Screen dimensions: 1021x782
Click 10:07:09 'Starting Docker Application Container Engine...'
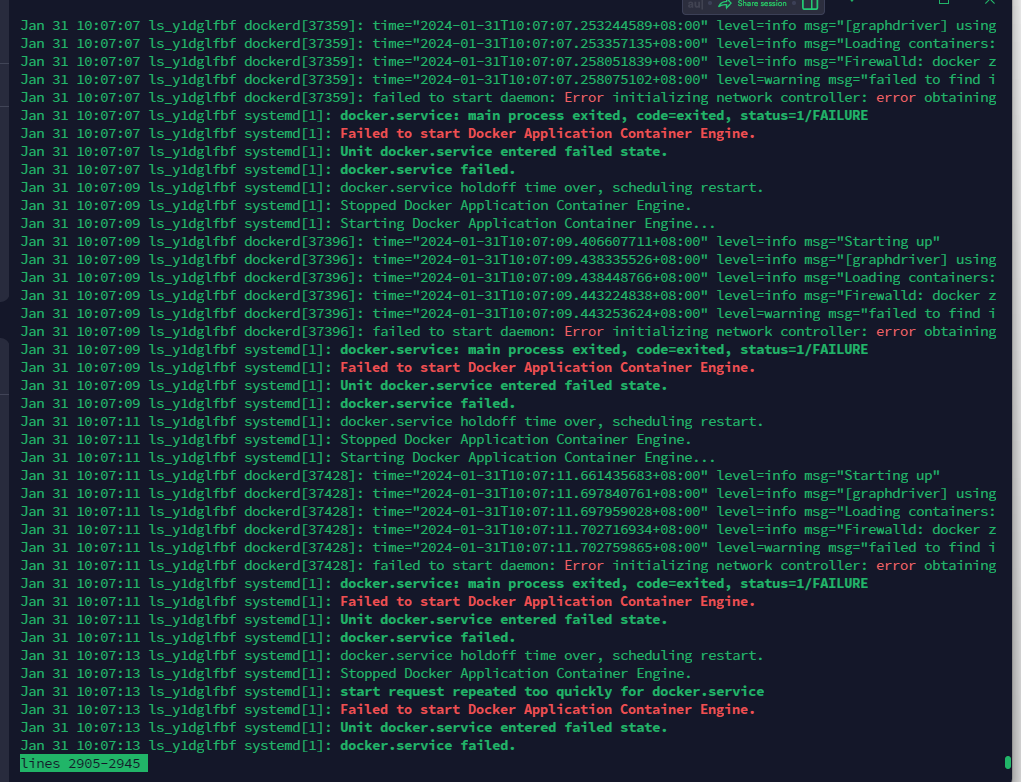(527, 223)
